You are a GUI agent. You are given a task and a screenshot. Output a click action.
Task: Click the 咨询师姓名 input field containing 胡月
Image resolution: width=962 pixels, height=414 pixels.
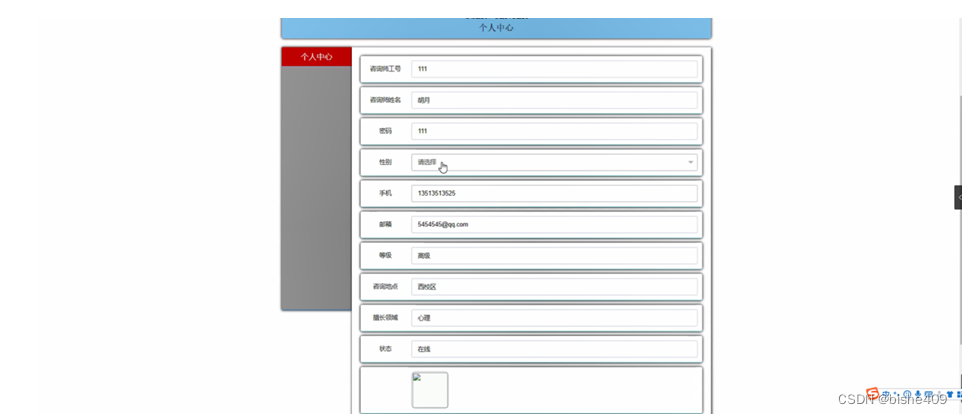pos(555,100)
